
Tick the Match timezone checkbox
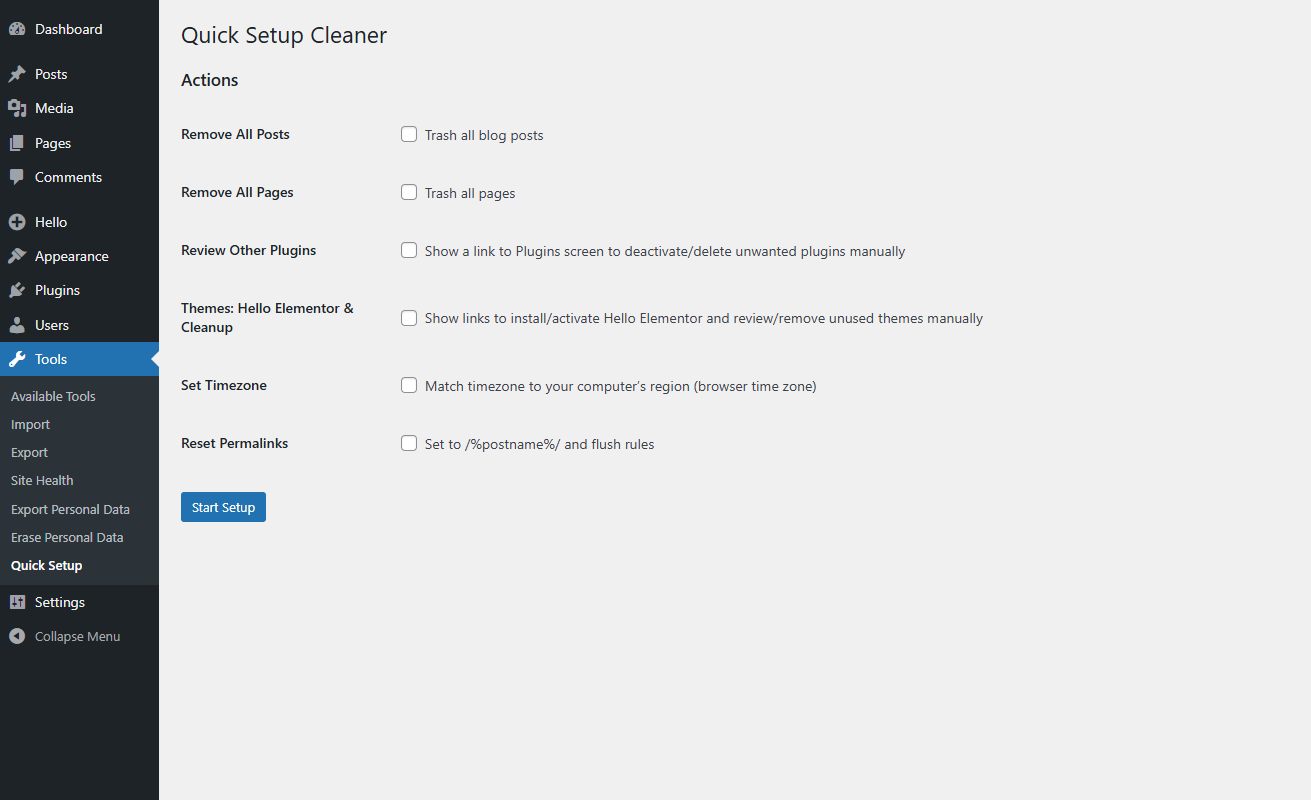click(409, 385)
